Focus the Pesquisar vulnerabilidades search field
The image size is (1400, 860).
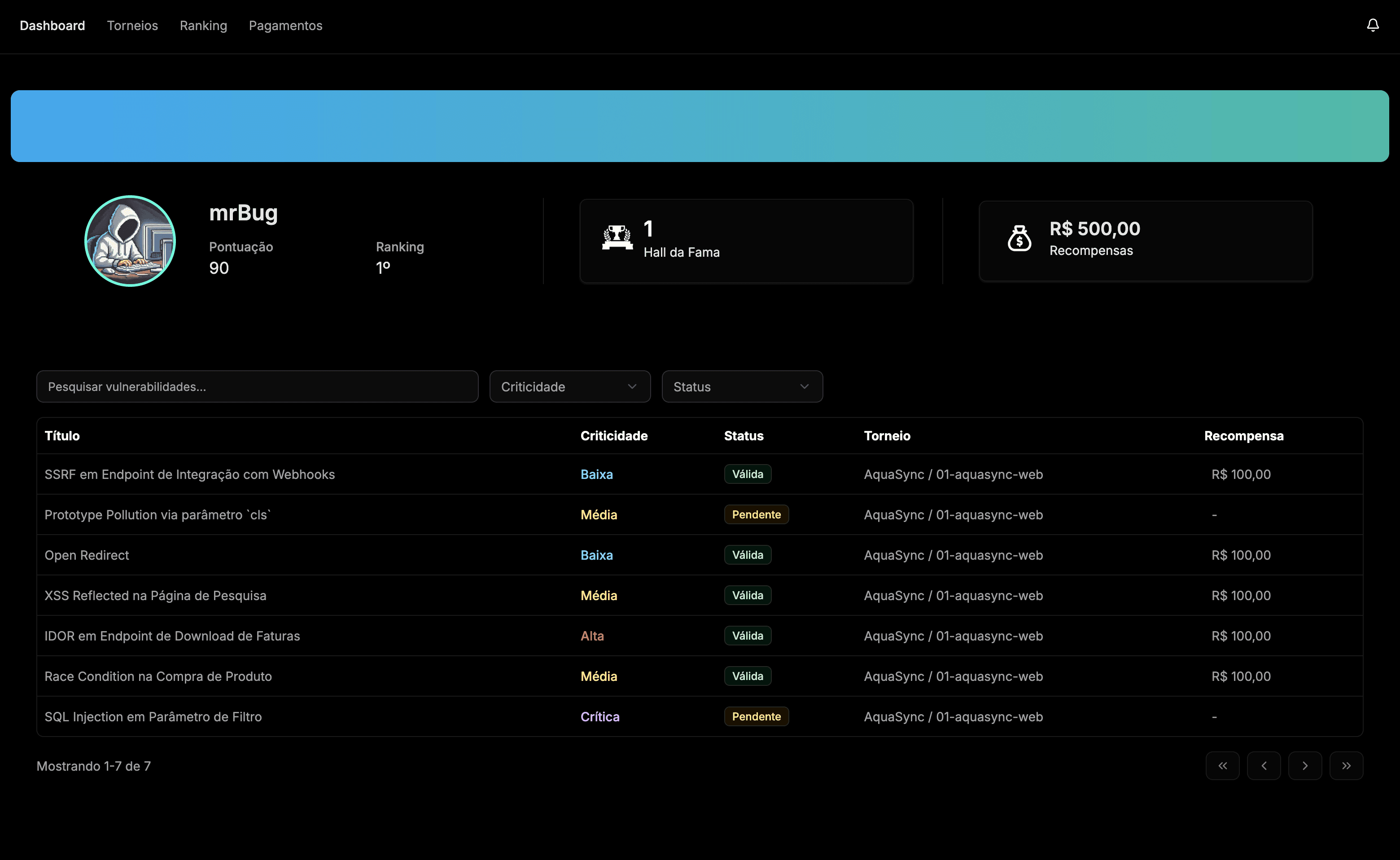pos(257,387)
